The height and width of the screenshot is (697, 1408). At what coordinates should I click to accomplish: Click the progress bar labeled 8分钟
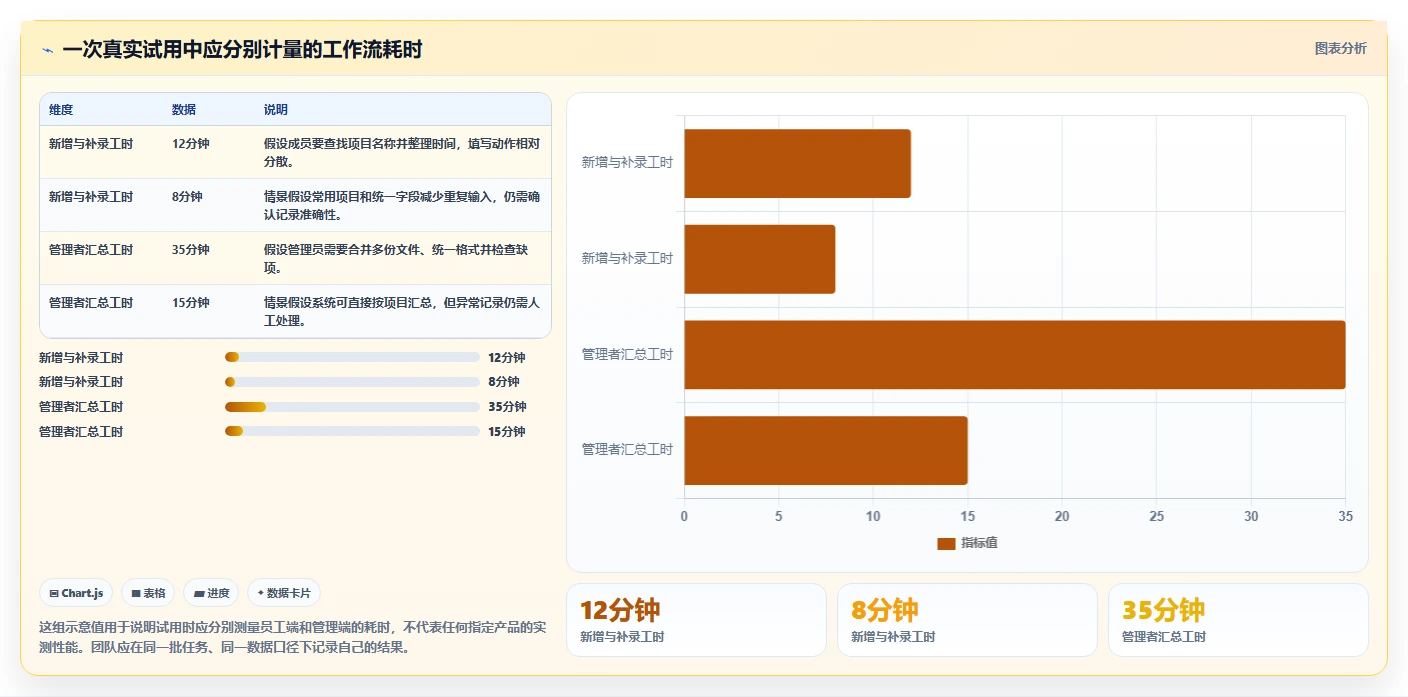pos(352,382)
